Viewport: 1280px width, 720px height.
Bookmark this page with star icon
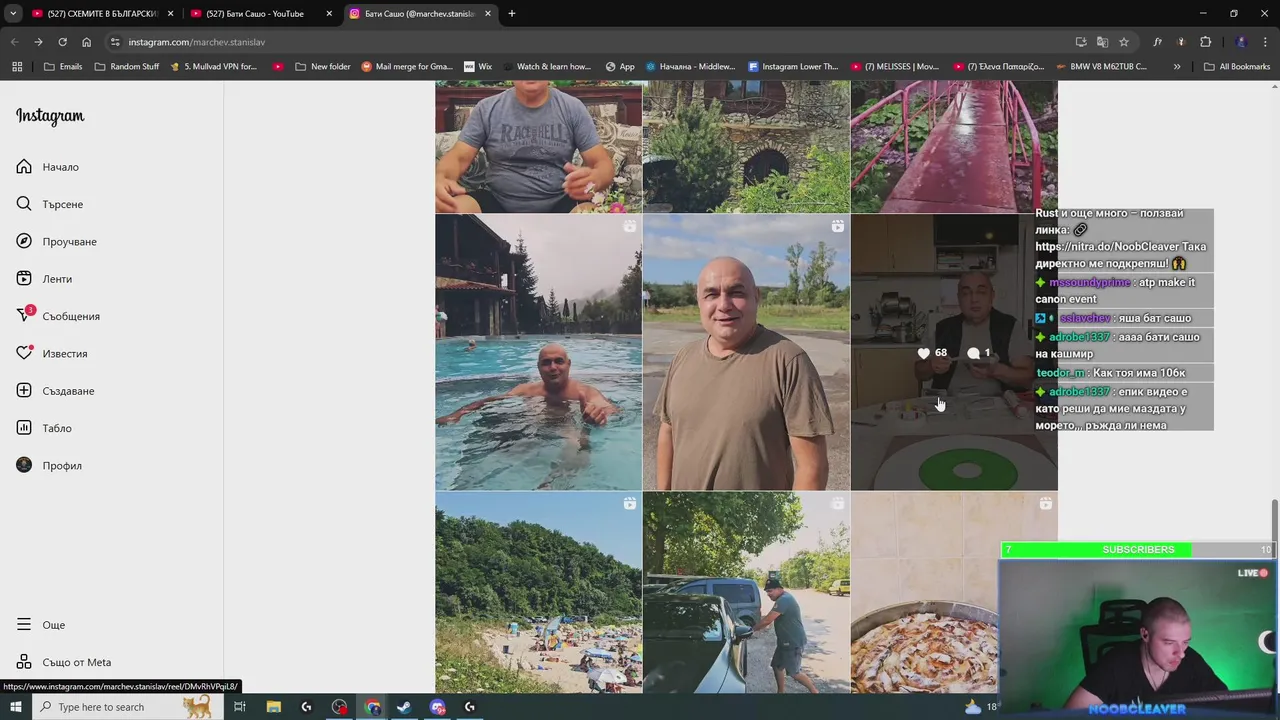pyautogui.click(x=1124, y=42)
